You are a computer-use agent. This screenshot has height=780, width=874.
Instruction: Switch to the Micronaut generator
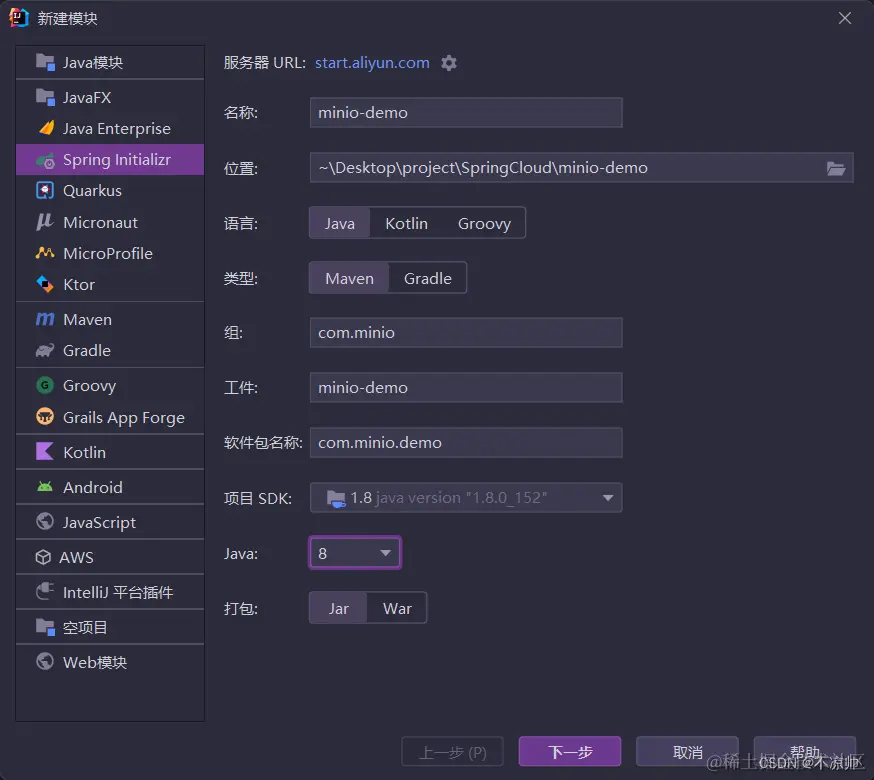point(110,222)
